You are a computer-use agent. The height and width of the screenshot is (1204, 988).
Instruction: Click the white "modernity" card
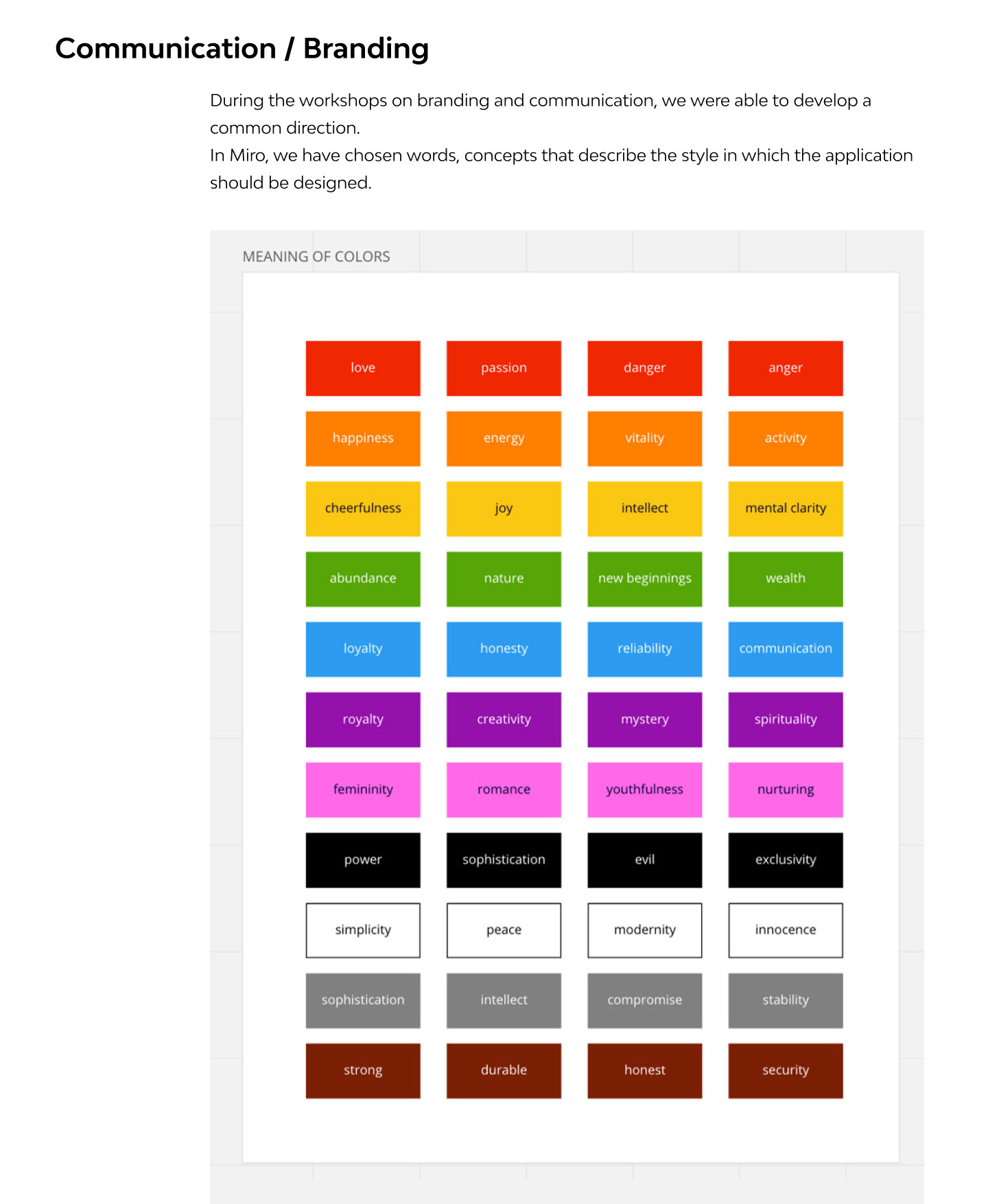[644, 930]
